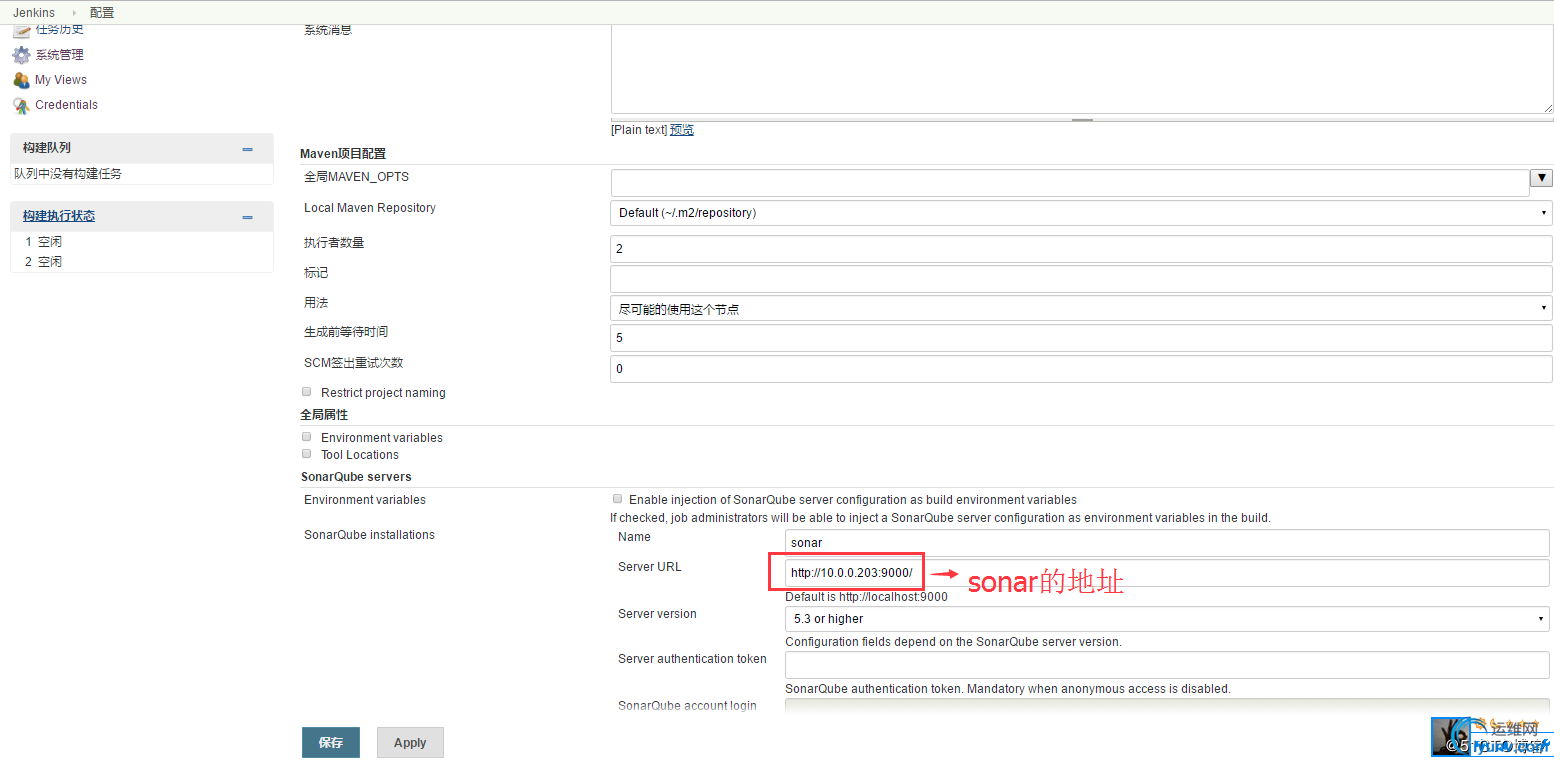Toggle the Restrict project naming checkbox
The image size is (1554, 763).
click(307, 392)
